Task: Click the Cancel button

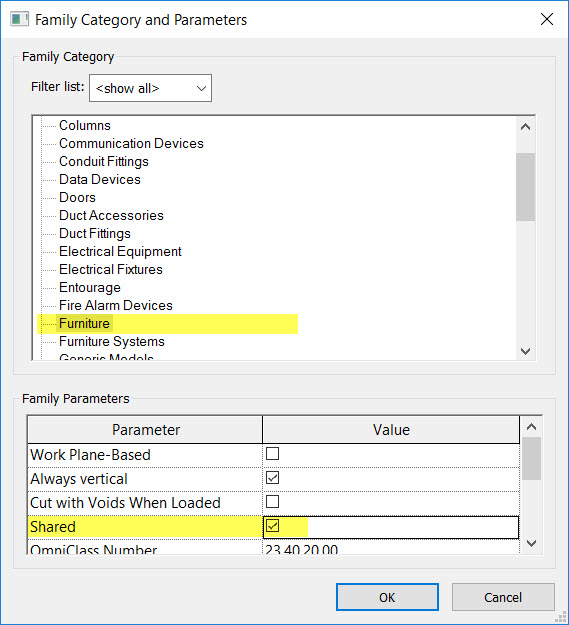Action: (x=503, y=597)
